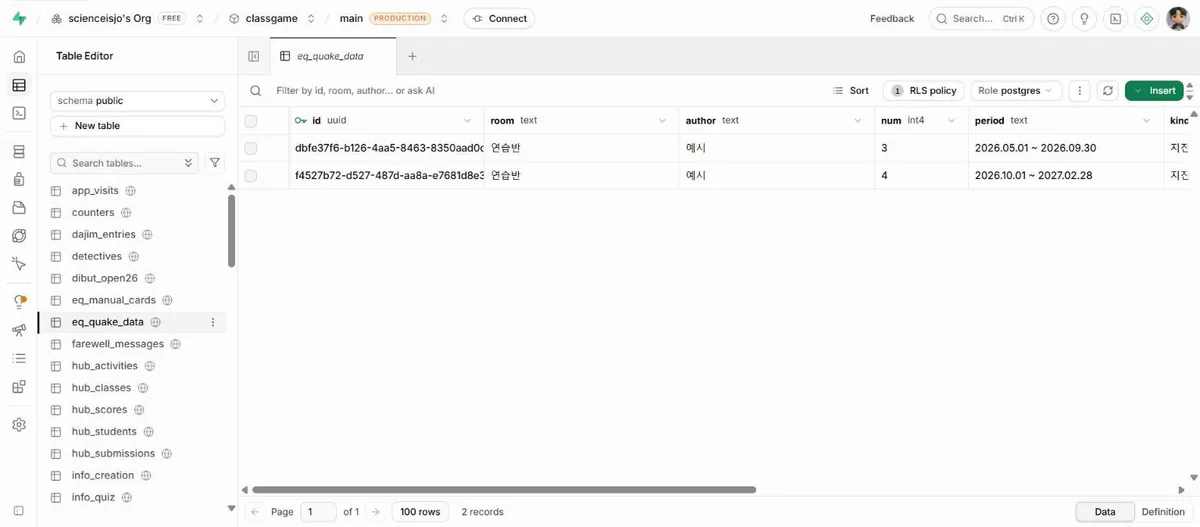Focus the filter by id input
1200x527 pixels.
(x=355, y=90)
